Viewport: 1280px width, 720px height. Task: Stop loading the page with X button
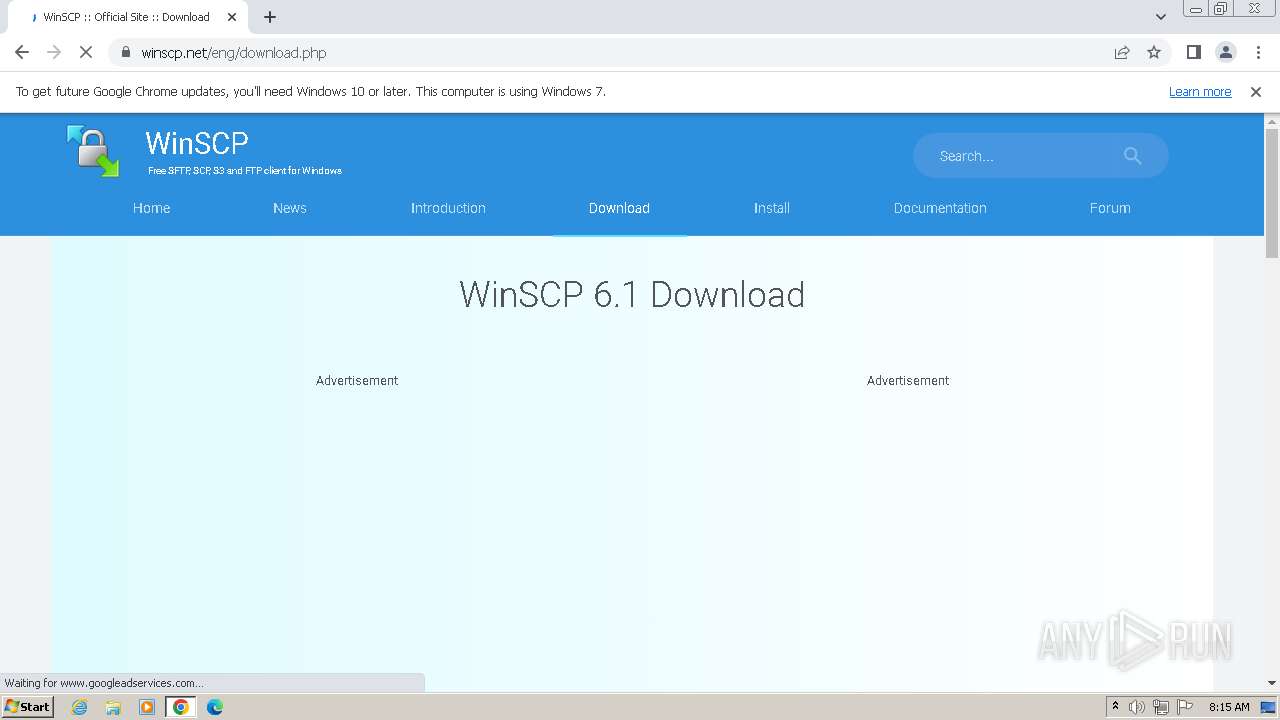[x=86, y=52]
